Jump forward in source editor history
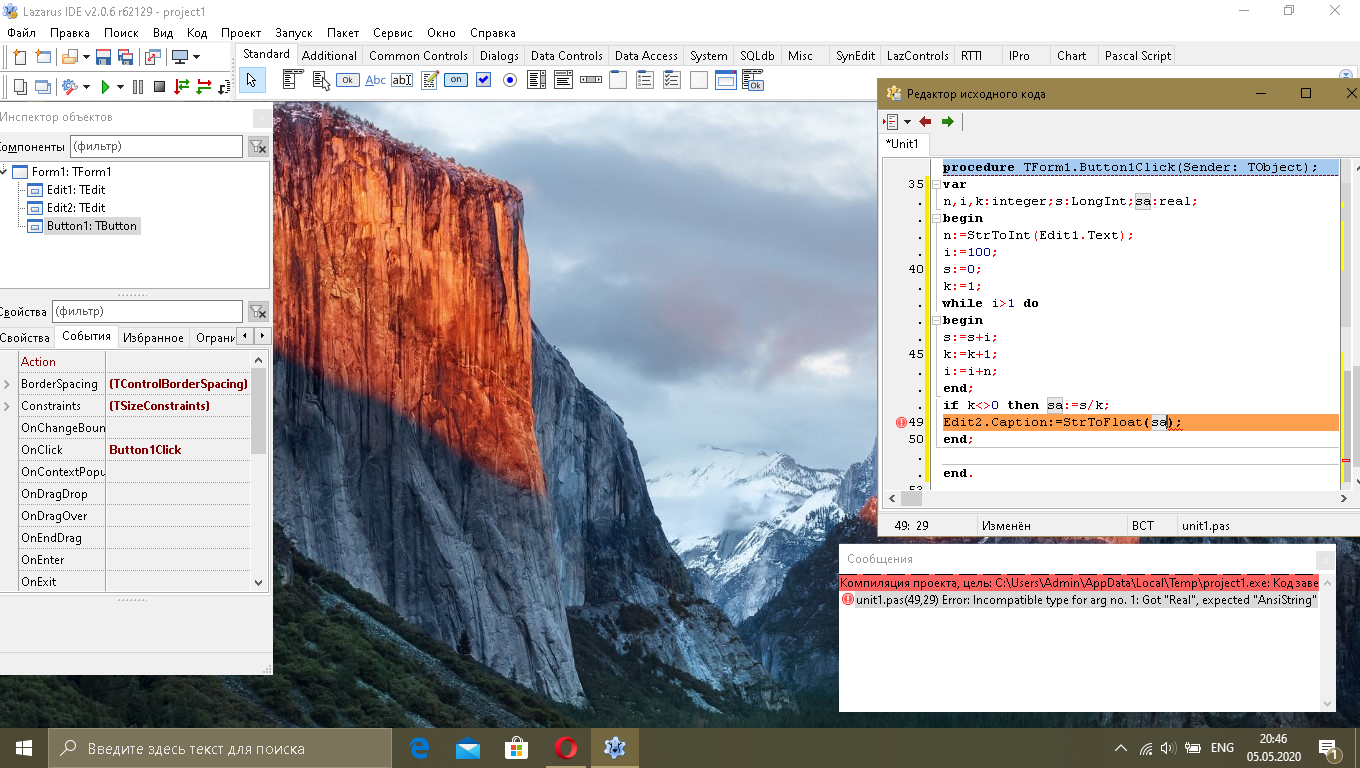 pyautogui.click(x=948, y=122)
